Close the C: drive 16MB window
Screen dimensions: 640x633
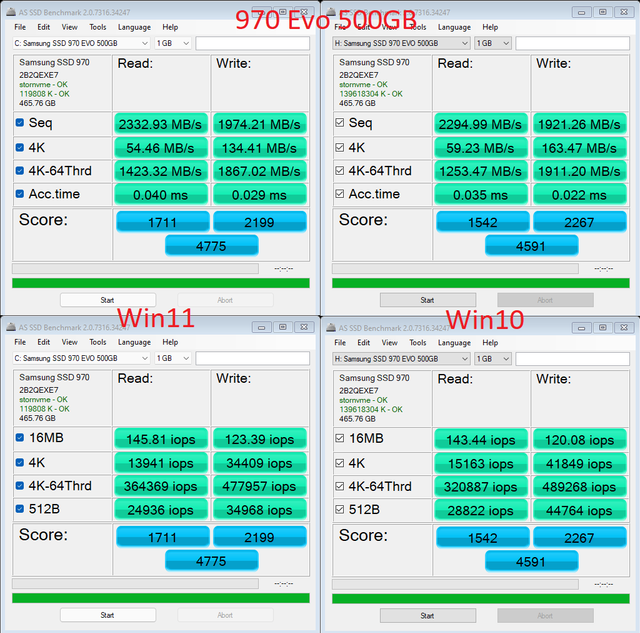coord(304,327)
